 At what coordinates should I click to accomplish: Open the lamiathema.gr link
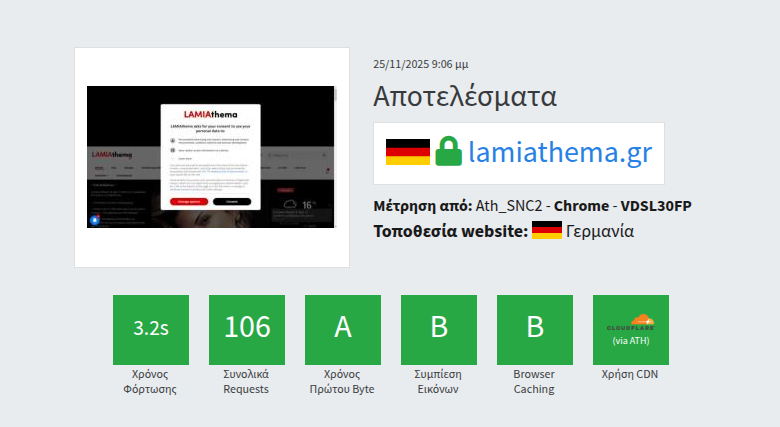pos(560,153)
